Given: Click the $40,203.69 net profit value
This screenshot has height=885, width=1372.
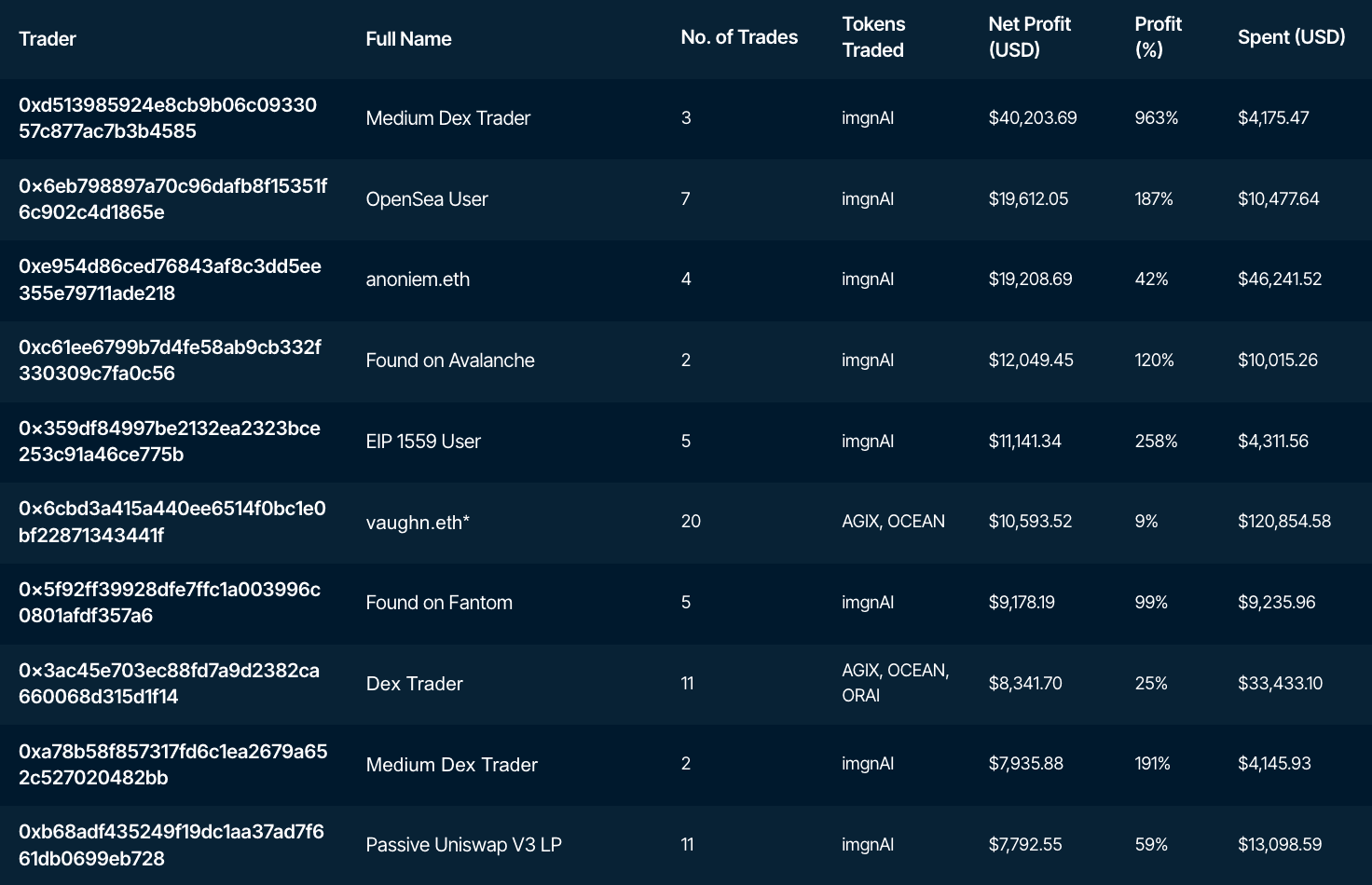Looking at the screenshot, I should [x=1032, y=118].
